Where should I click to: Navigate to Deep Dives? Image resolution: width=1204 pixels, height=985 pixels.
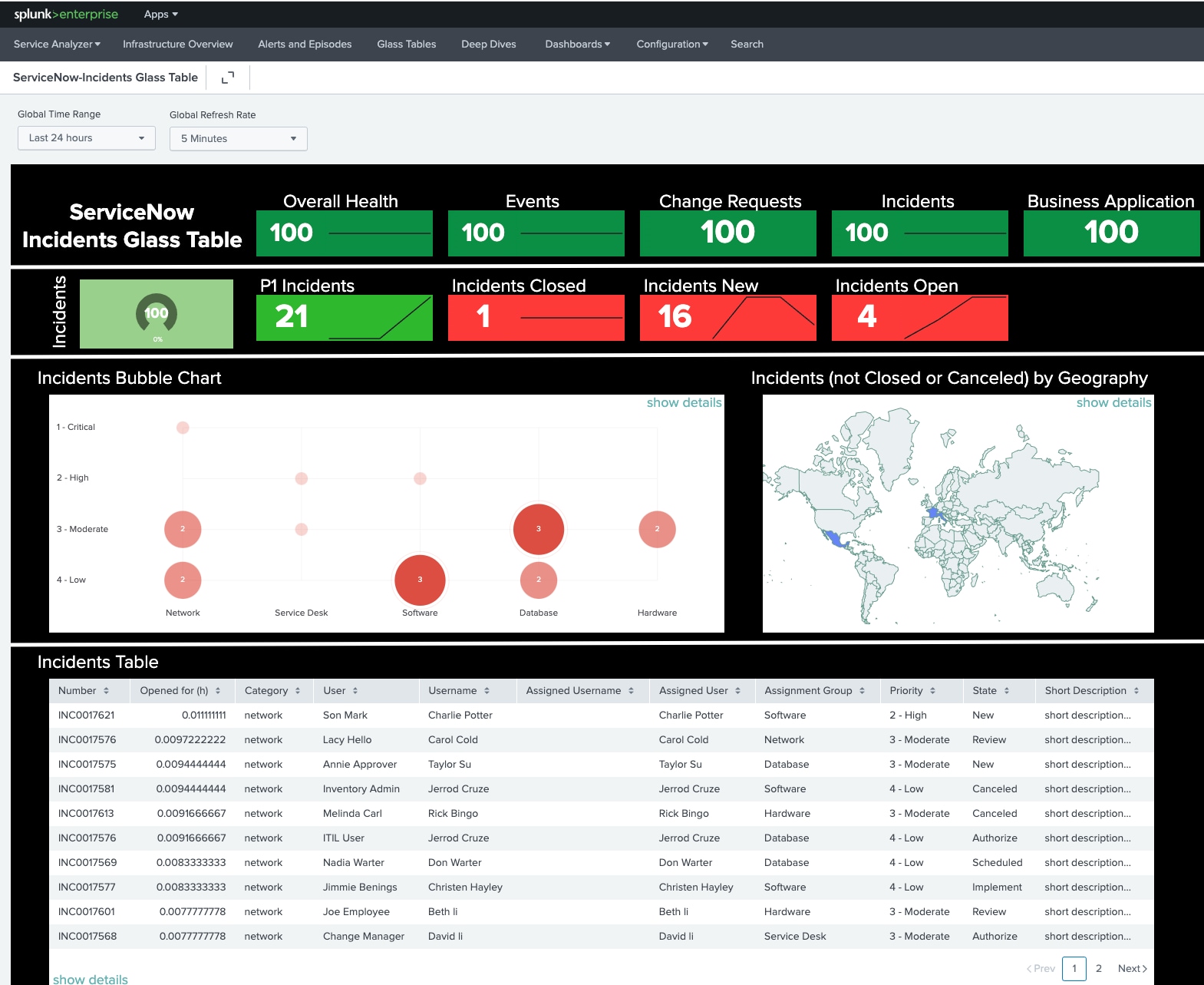click(x=488, y=44)
